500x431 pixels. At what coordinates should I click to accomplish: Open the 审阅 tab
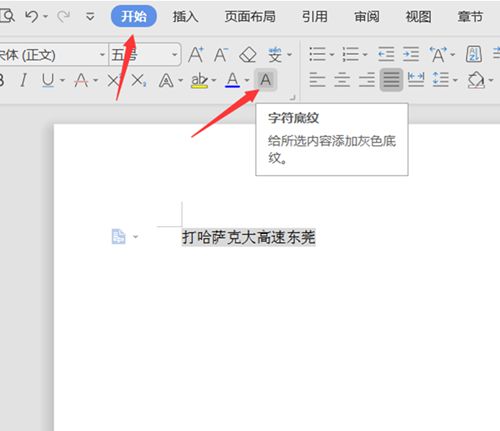[367, 16]
